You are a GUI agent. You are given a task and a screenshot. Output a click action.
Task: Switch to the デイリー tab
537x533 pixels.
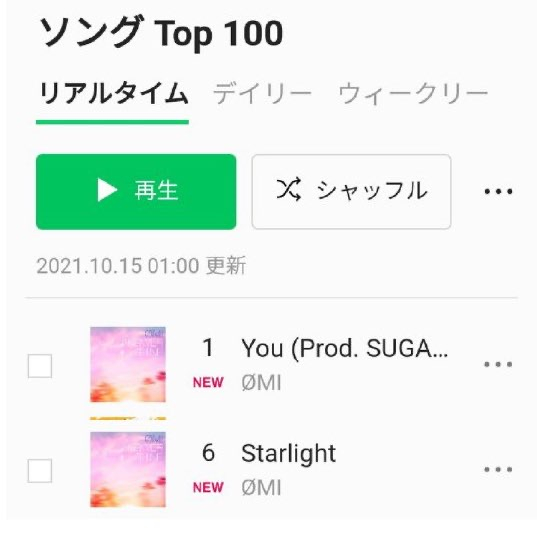click(x=262, y=94)
